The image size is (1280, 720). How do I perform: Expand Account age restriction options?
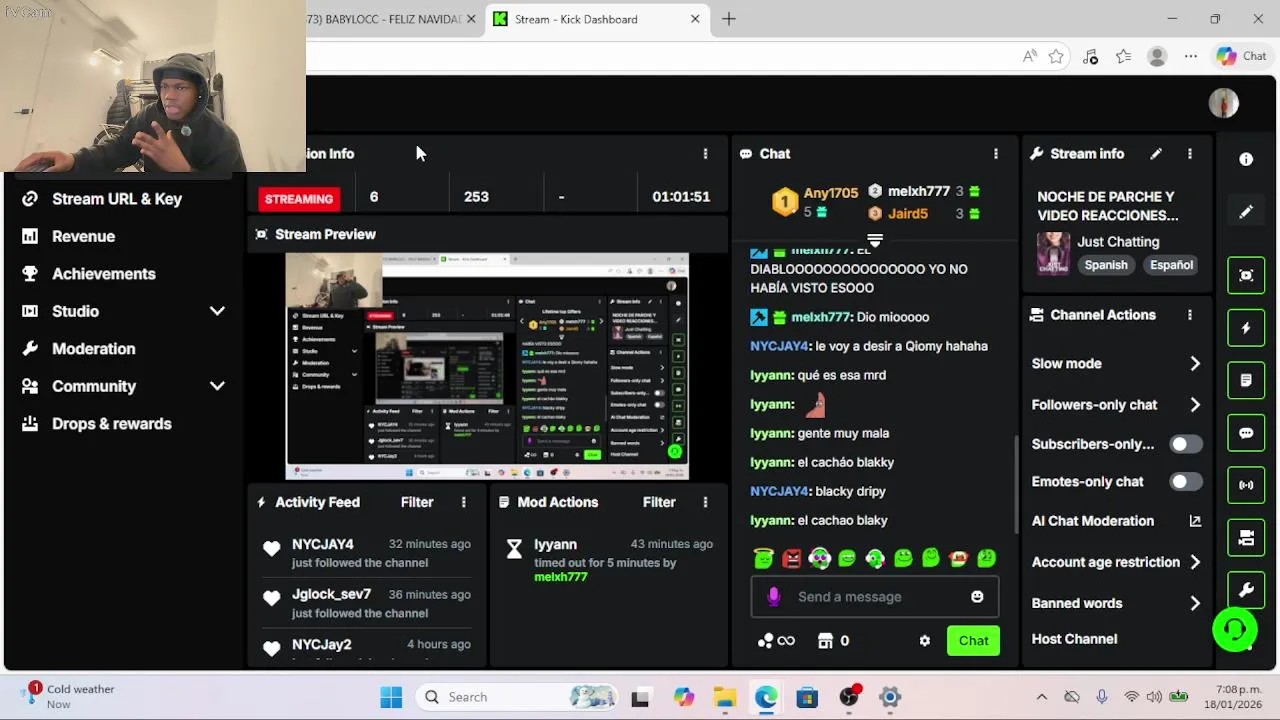tap(1195, 562)
